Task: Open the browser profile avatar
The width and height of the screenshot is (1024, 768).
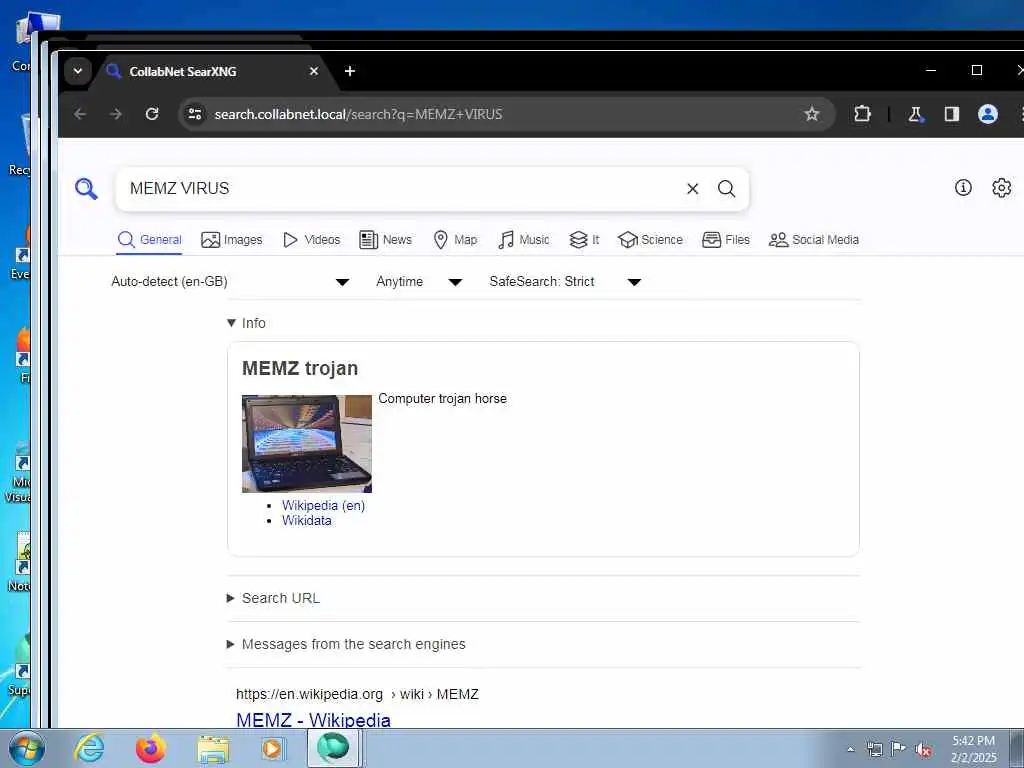Action: click(x=987, y=114)
